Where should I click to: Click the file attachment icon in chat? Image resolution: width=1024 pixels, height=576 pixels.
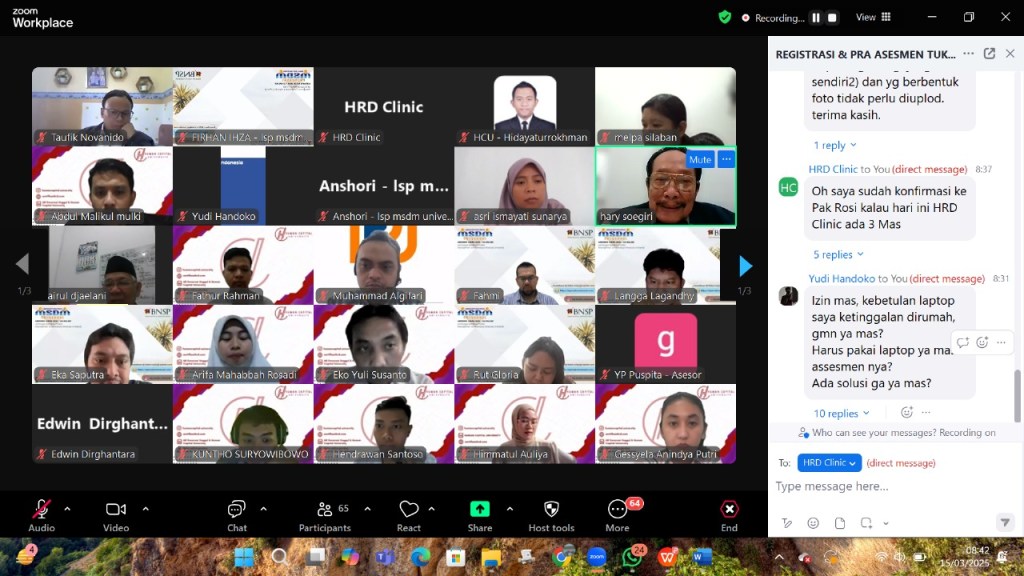click(x=840, y=523)
